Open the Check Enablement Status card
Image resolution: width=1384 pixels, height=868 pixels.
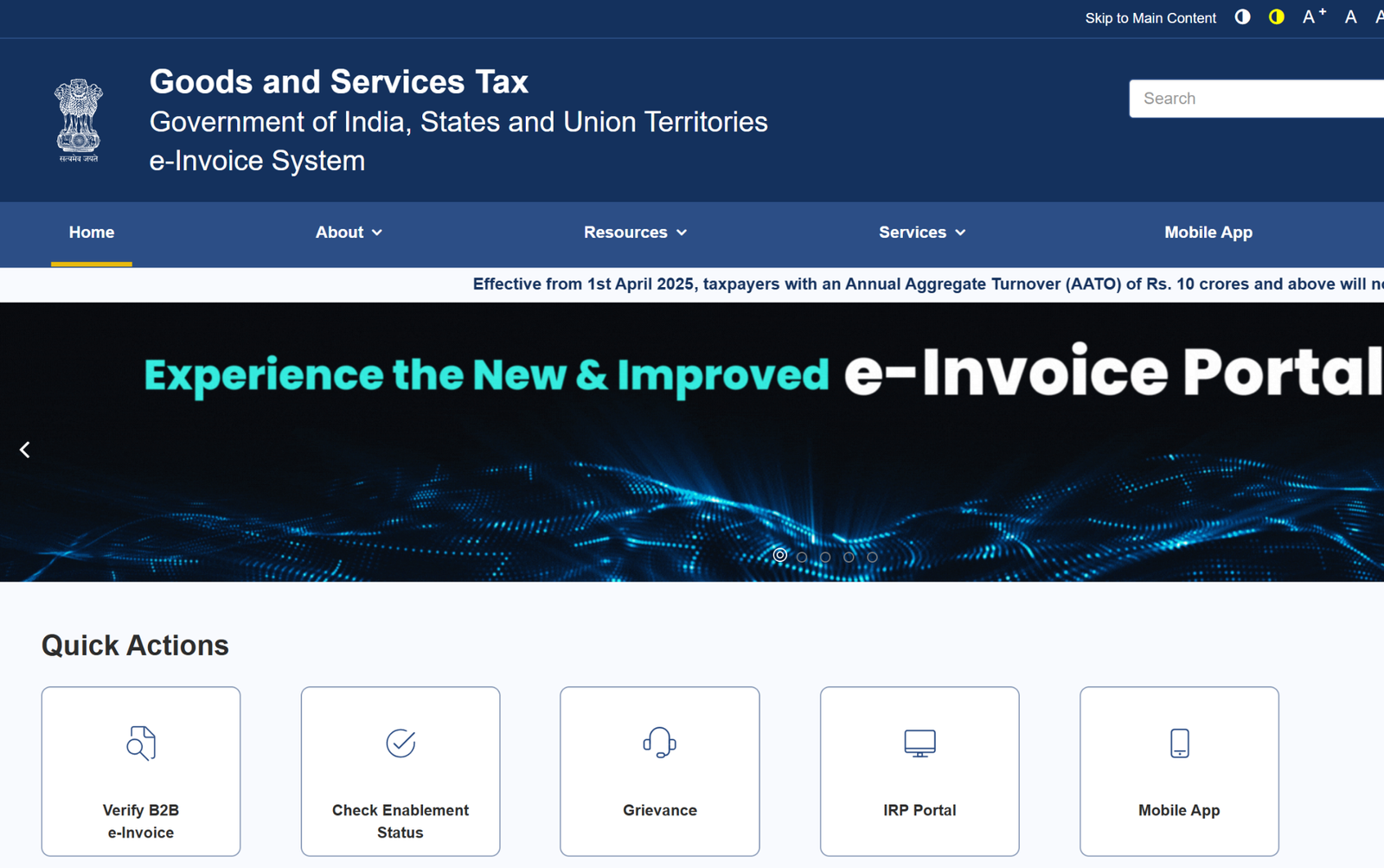coord(400,771)
